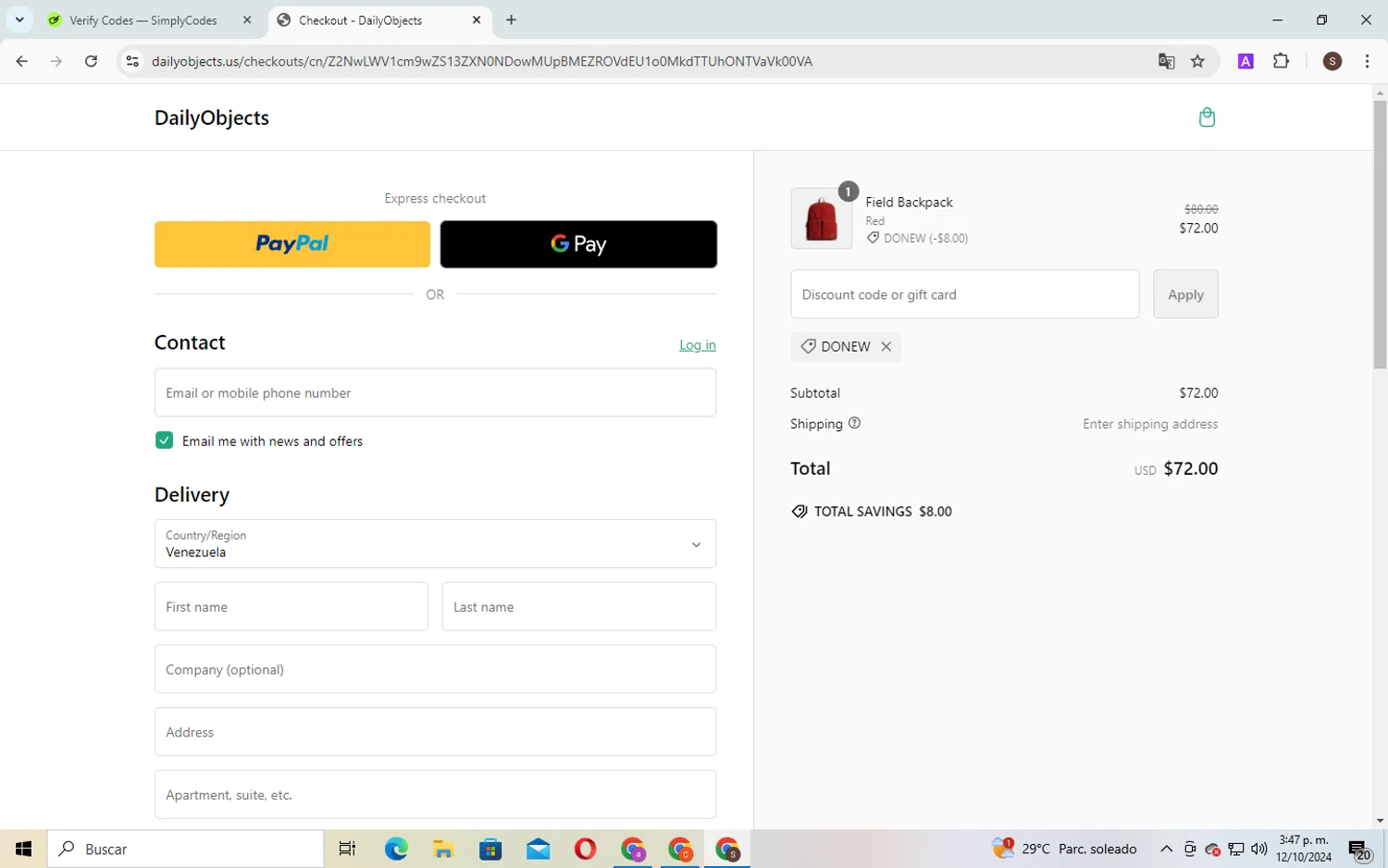
Task: Bookmark this page with the star icon
Action: coord(1198,61)
